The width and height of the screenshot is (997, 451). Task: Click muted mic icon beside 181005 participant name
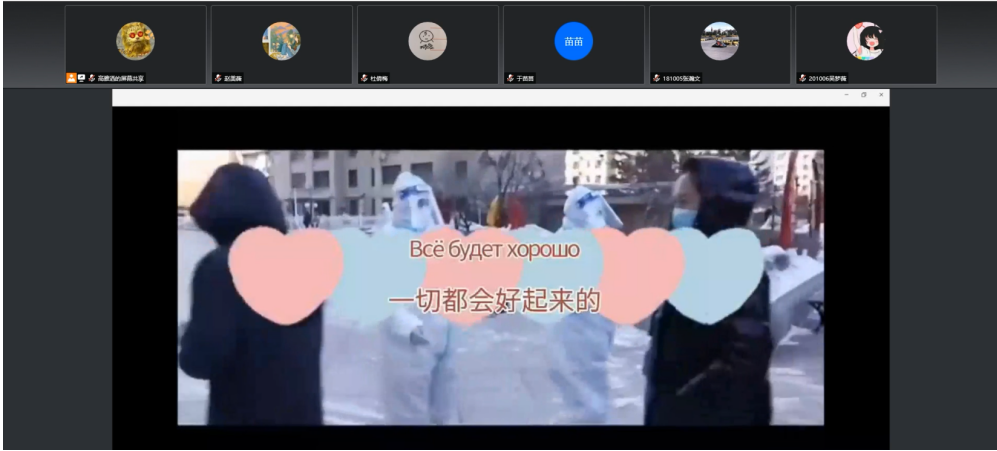pos(656,78)
